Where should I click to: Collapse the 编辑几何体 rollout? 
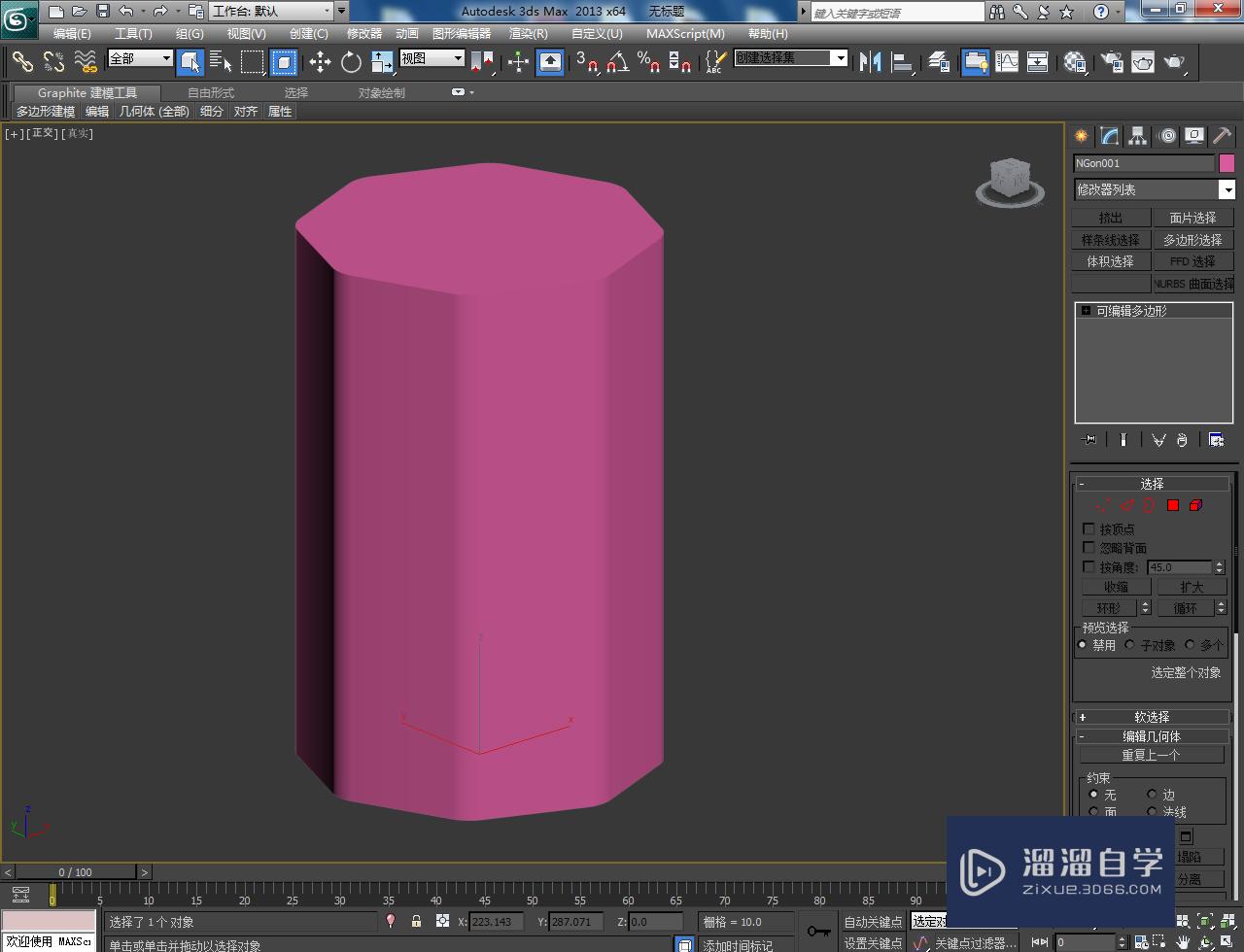[1151, 736]
